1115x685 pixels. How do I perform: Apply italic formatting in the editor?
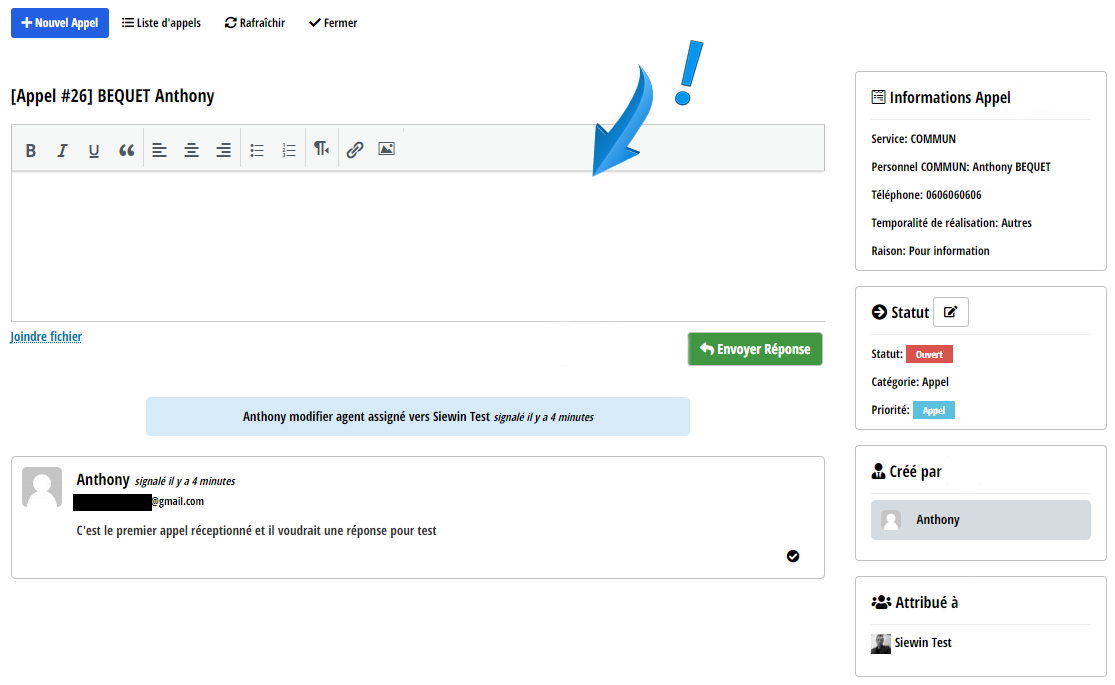[x=62, y=150]
